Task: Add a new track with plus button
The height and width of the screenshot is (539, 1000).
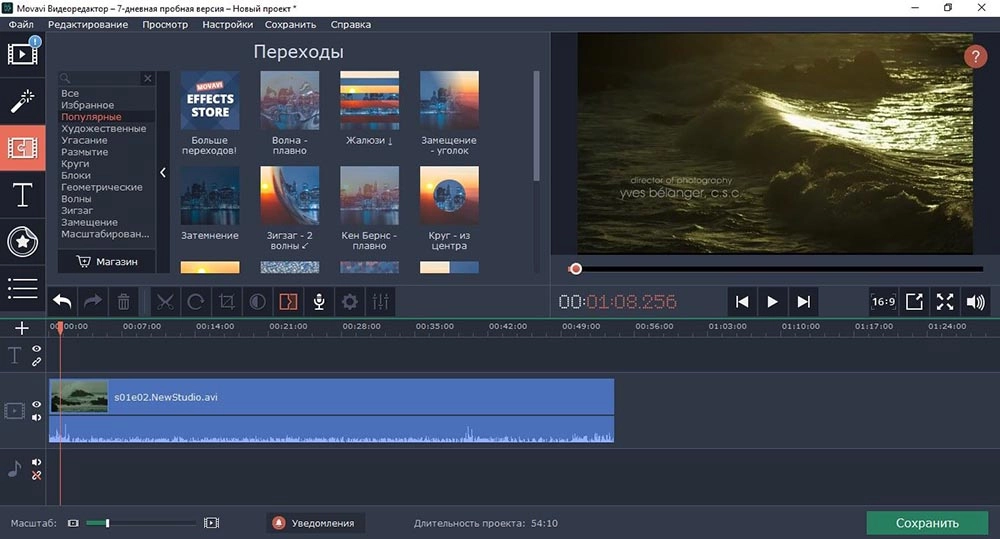Action: pyautogui.click(x=22, y=328)
